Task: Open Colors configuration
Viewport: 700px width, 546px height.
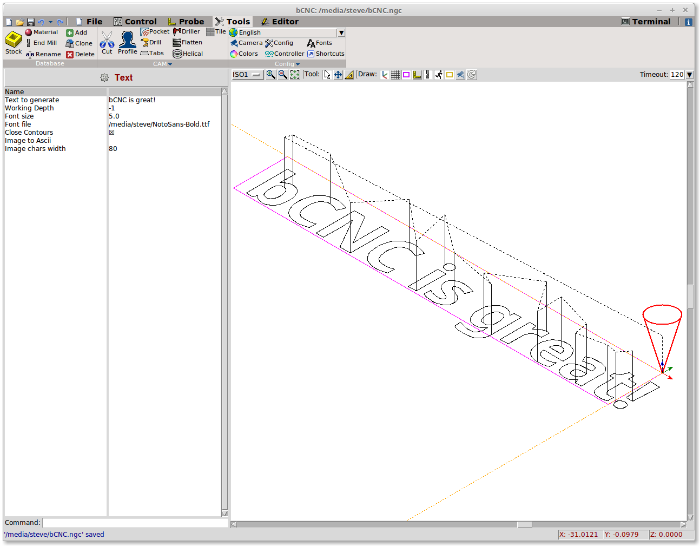Action: 244,54
